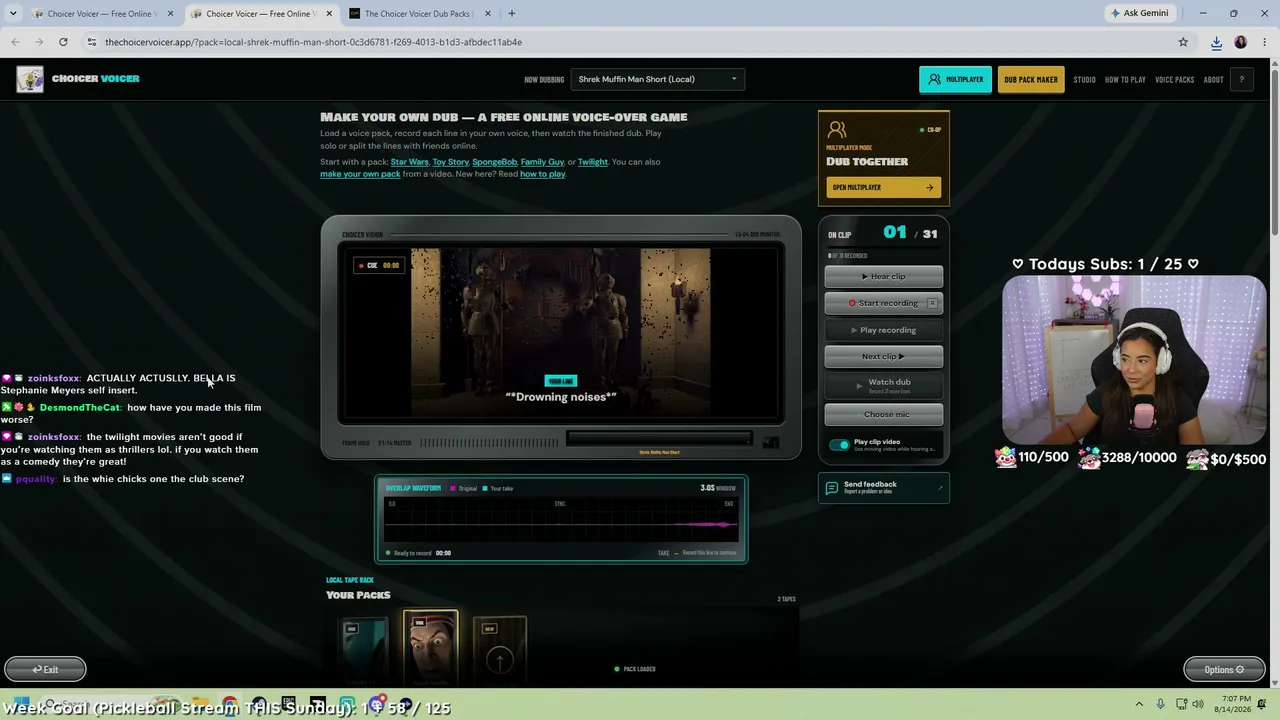Go to the Studio menu item
This screenshot has width=1280, height=720.
click(x=1084, y=80)
